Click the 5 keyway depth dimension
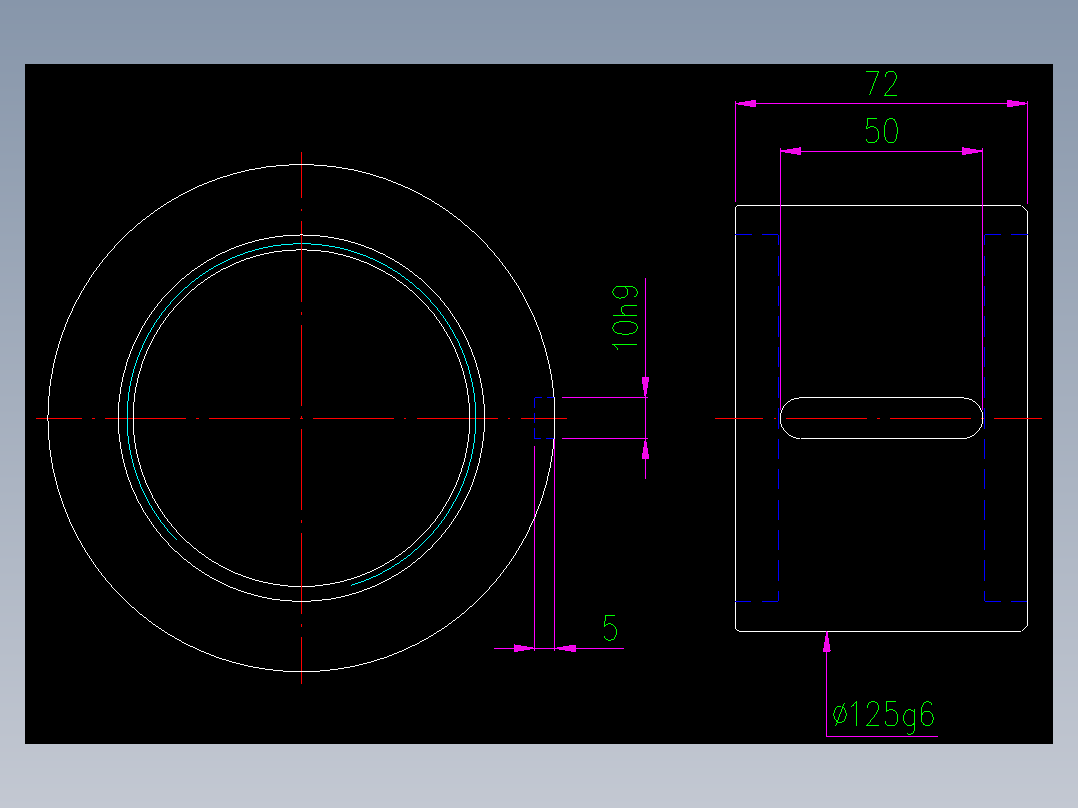 point(610,628)
